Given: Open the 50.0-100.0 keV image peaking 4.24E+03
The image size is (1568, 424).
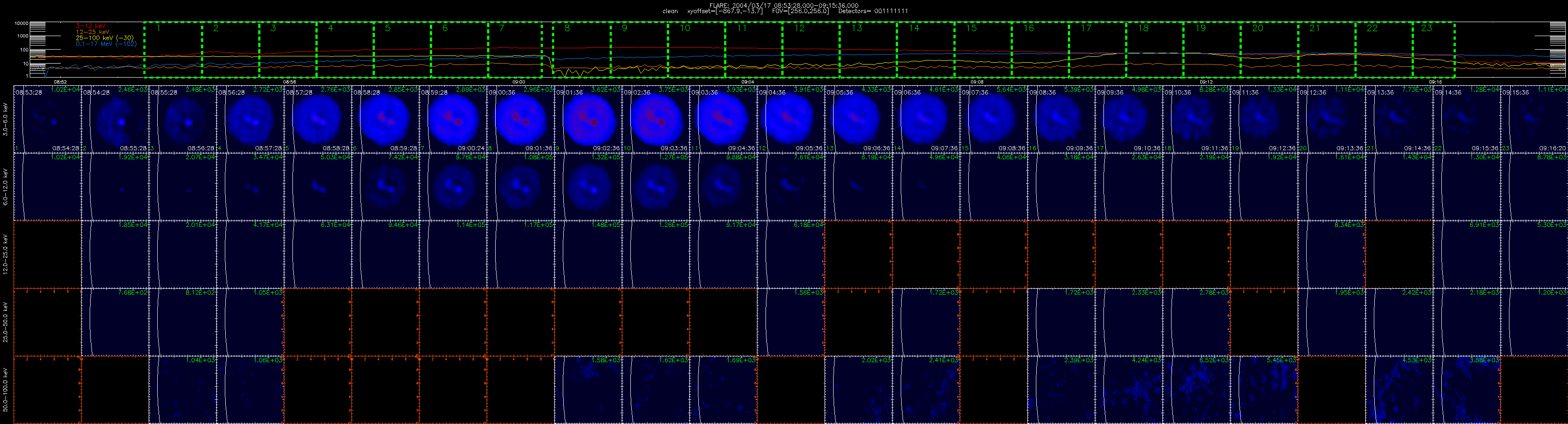Looking at the screenshot, I should [x=1130, y=390].
